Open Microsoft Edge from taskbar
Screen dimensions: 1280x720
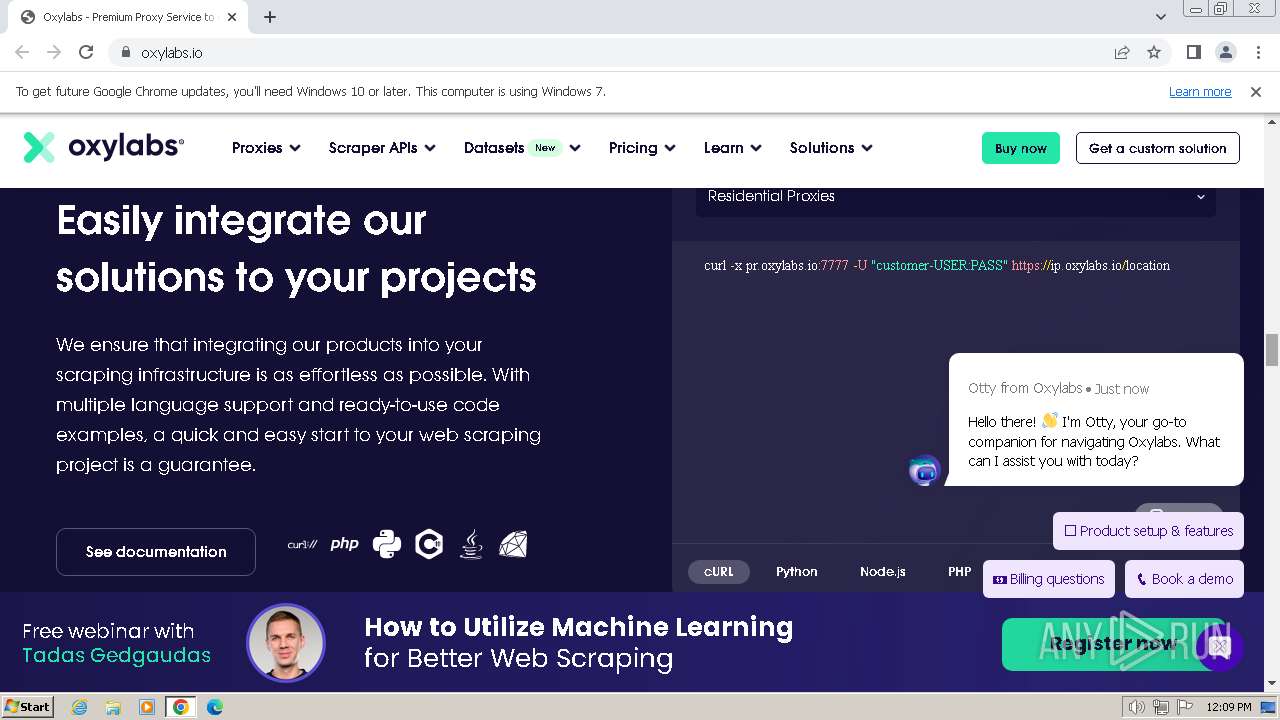coord(215,707)
